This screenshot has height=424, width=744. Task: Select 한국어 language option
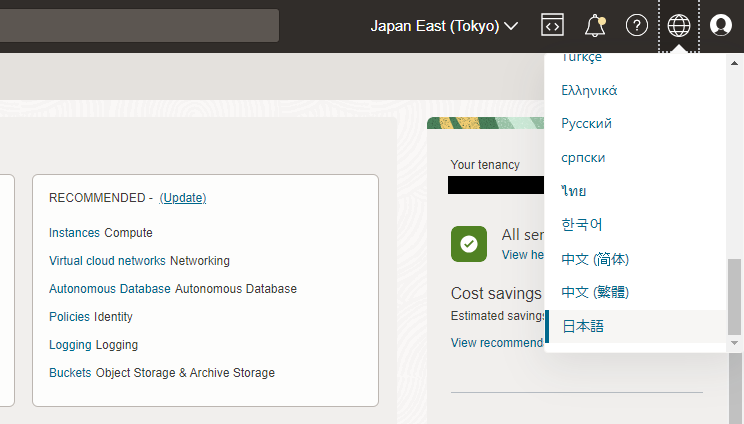(582, 225)
